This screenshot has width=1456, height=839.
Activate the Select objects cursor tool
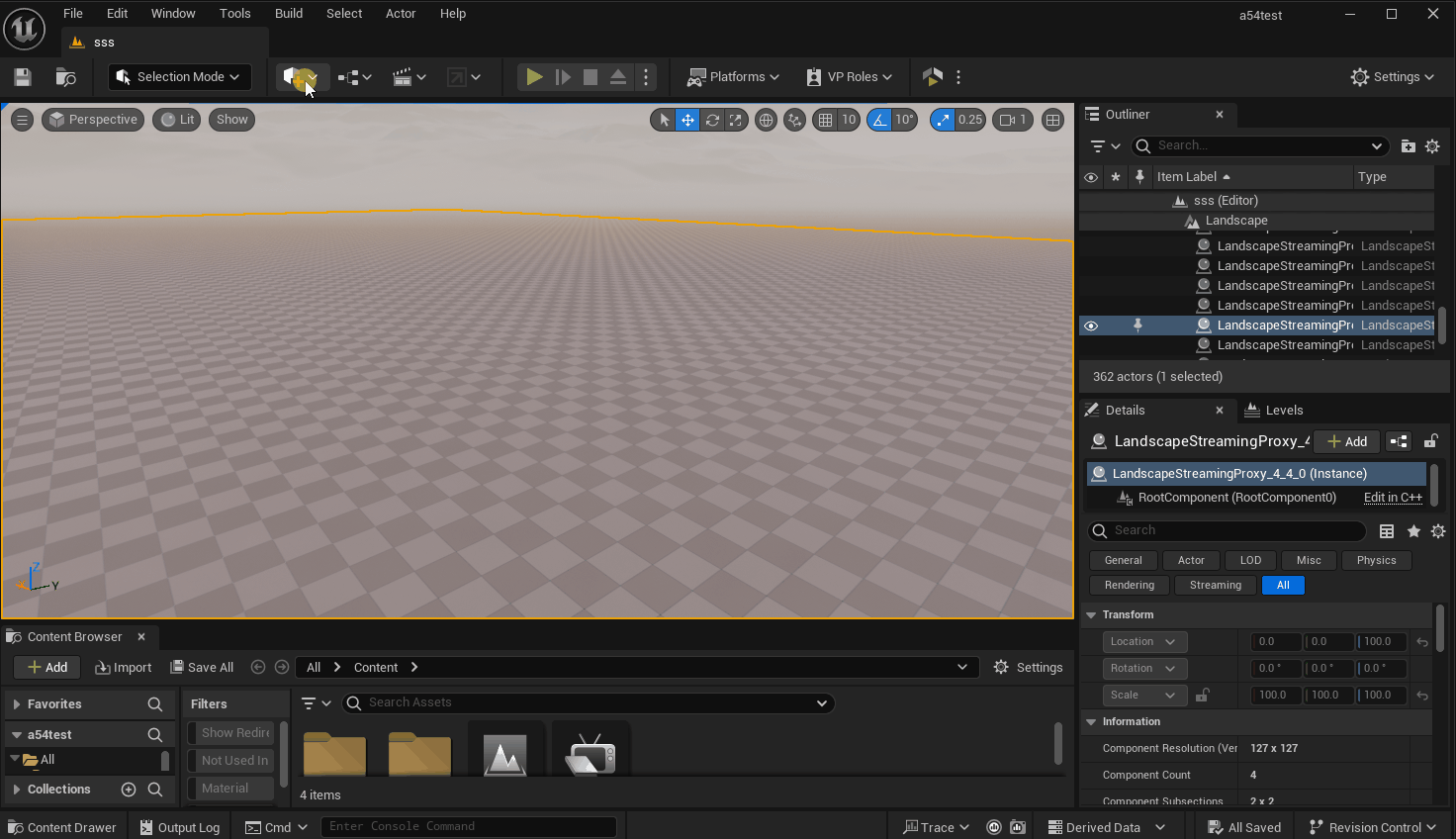coord(664,120)
